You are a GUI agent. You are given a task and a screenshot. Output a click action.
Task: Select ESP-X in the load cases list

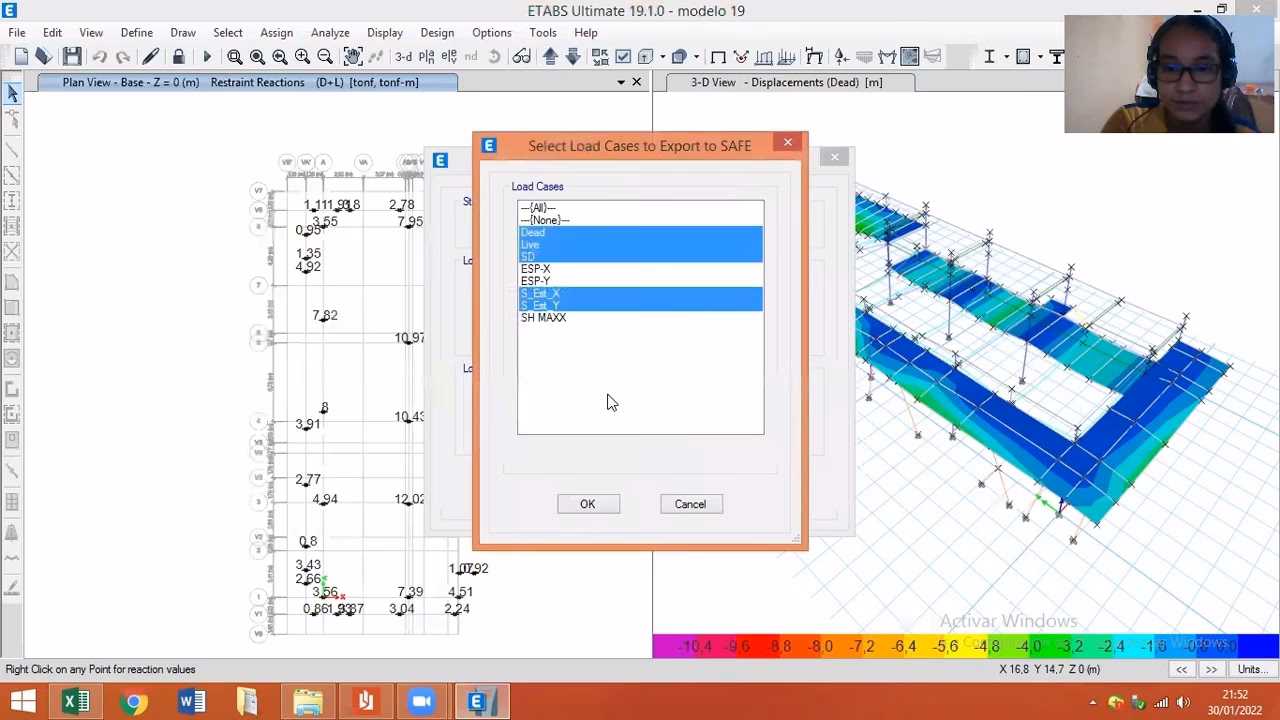536,269
